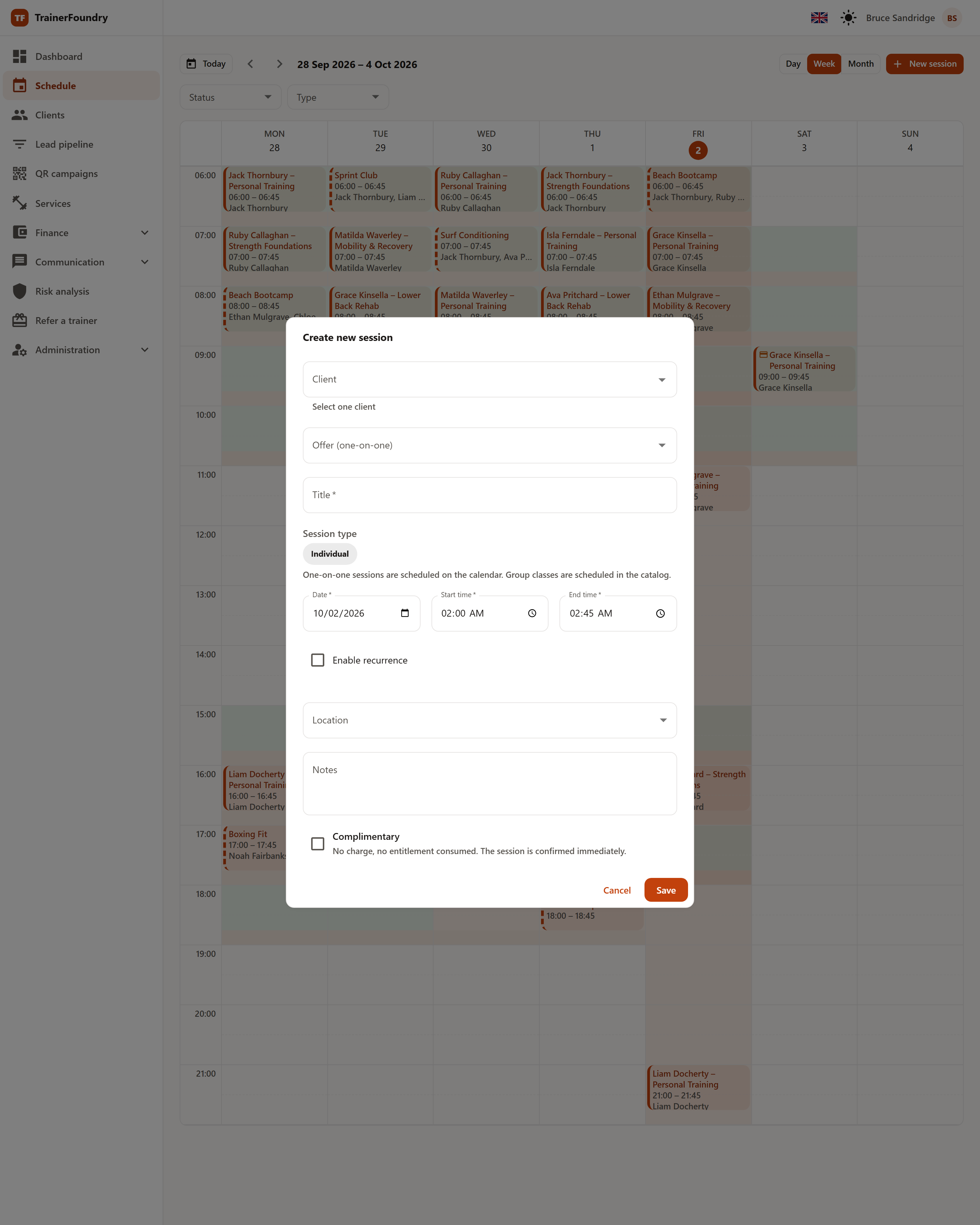Viewport: 980px width, 1225px height.
Task: Click the Clients people icon
Action: click(19, 115)
